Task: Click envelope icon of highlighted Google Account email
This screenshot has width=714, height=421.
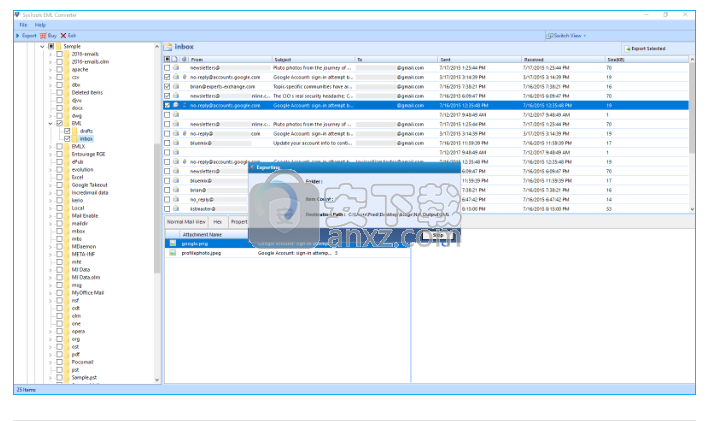Action: pyautogui.click(x=176, y=105)
